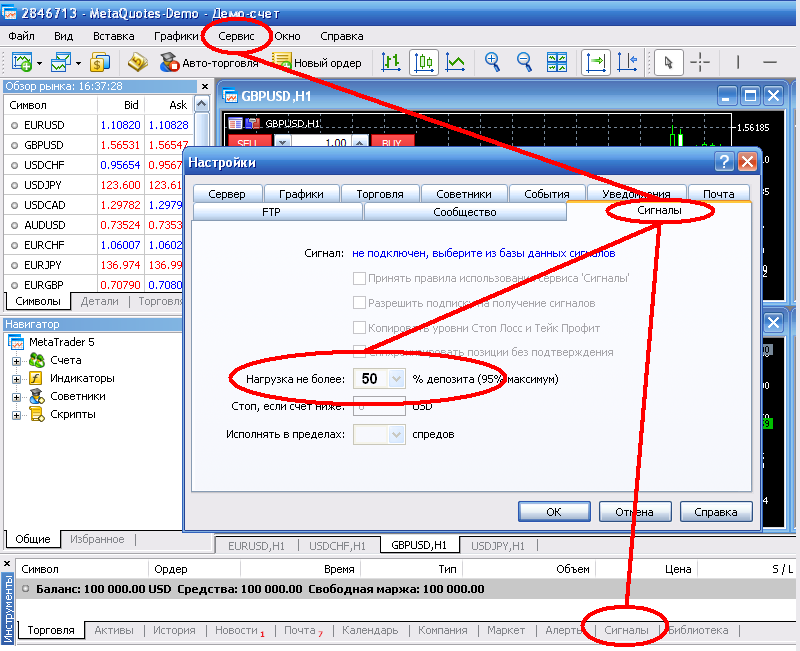Click the help question mark in Настройки
This screenshot has width=800, height=651.
(x=723, y=162)
